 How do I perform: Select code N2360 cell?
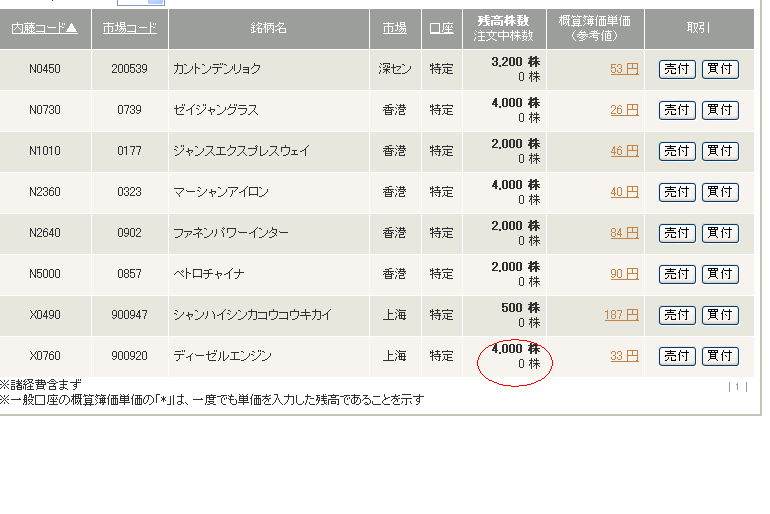45,192
